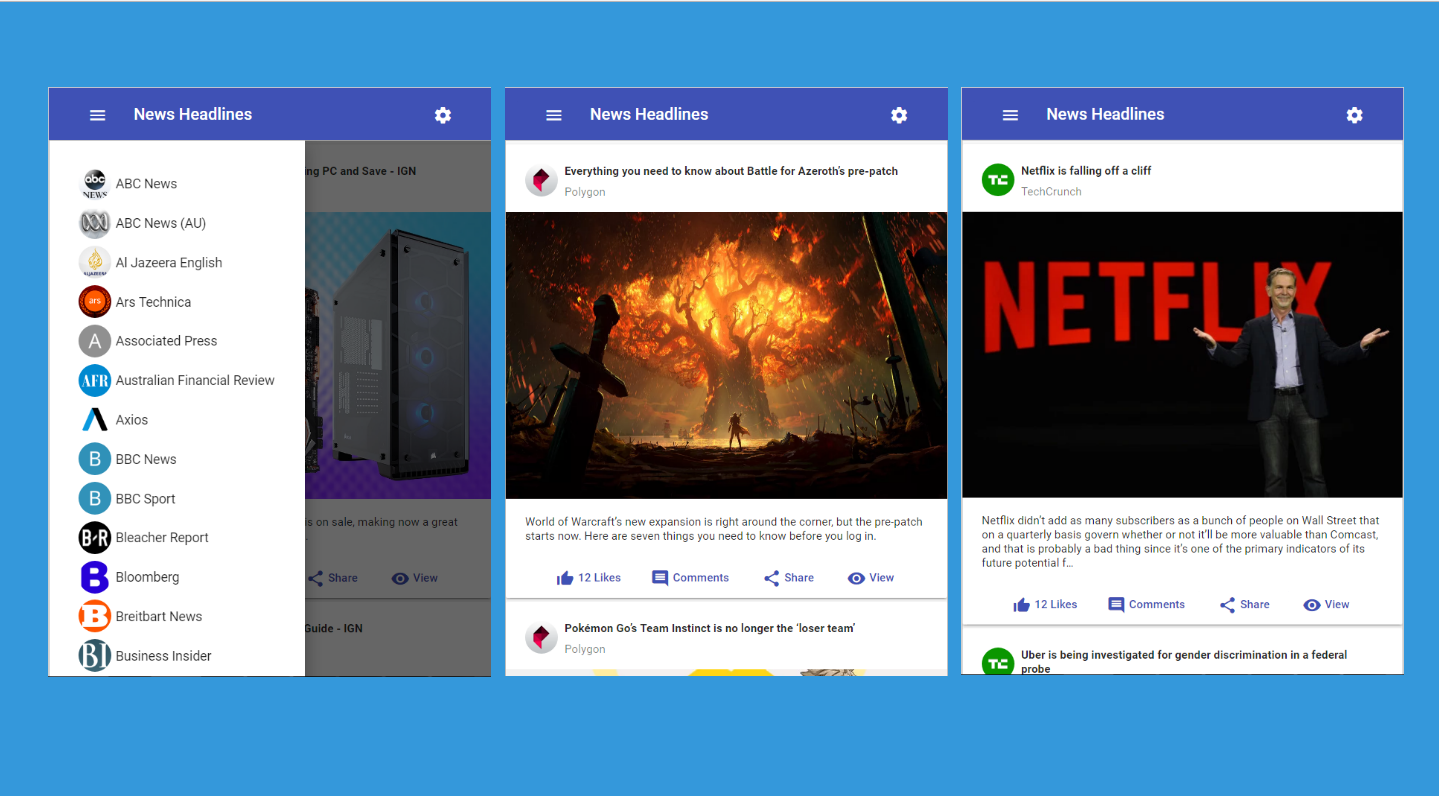Image resolution: width=1439 pixels, height=796 pixels.
Task: Like the Netflix falling off a cliff article
Action: click(1045, 605)
